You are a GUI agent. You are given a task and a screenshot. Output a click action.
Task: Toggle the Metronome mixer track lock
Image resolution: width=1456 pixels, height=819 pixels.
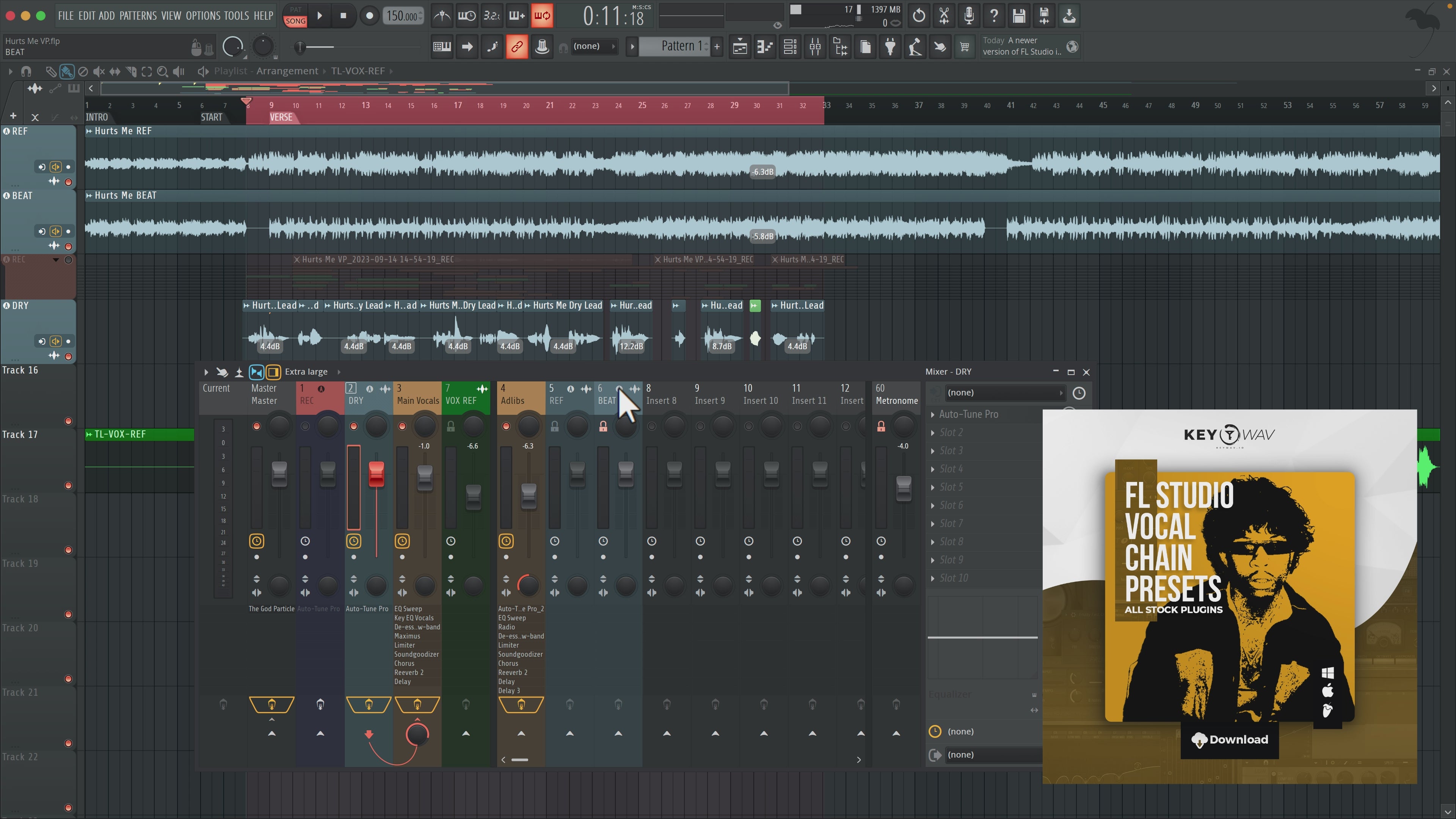pyautogui.click(x=880, y=426)
